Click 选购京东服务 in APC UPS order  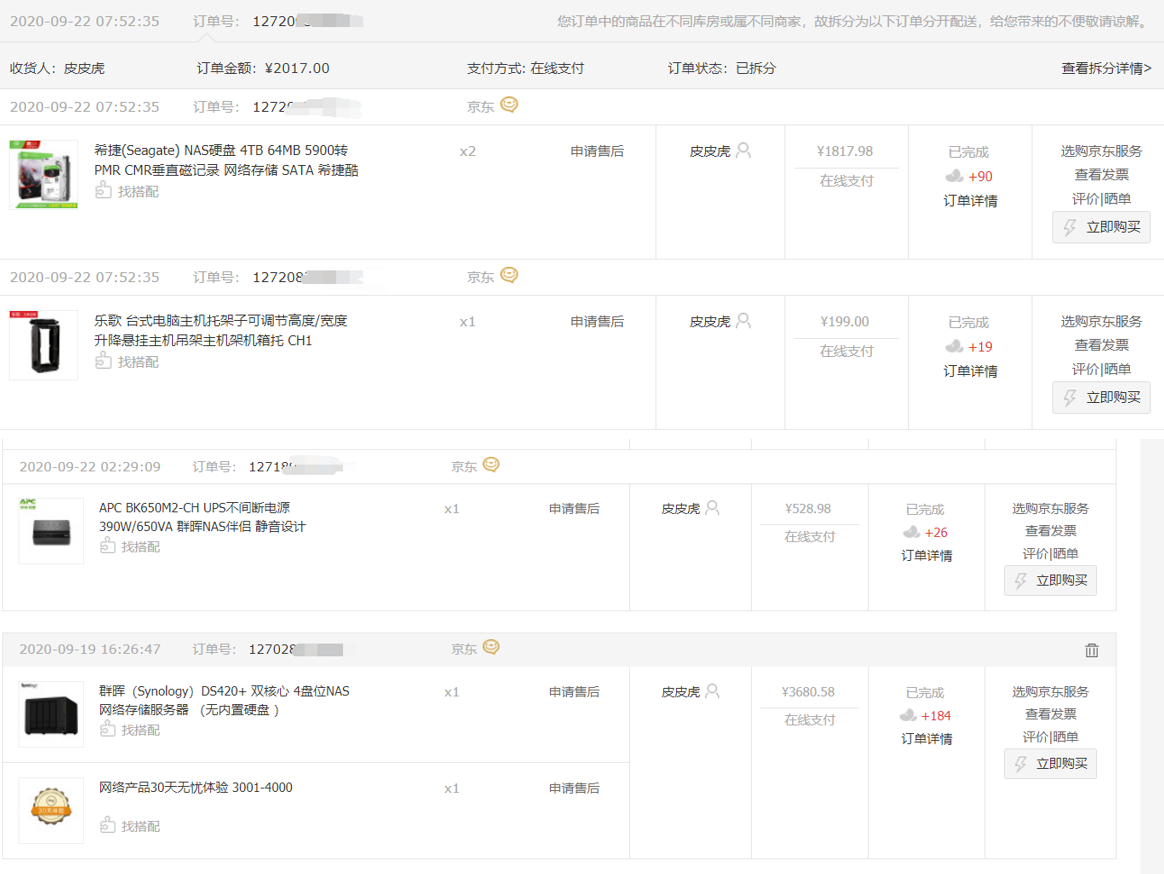pos(1050,509)
